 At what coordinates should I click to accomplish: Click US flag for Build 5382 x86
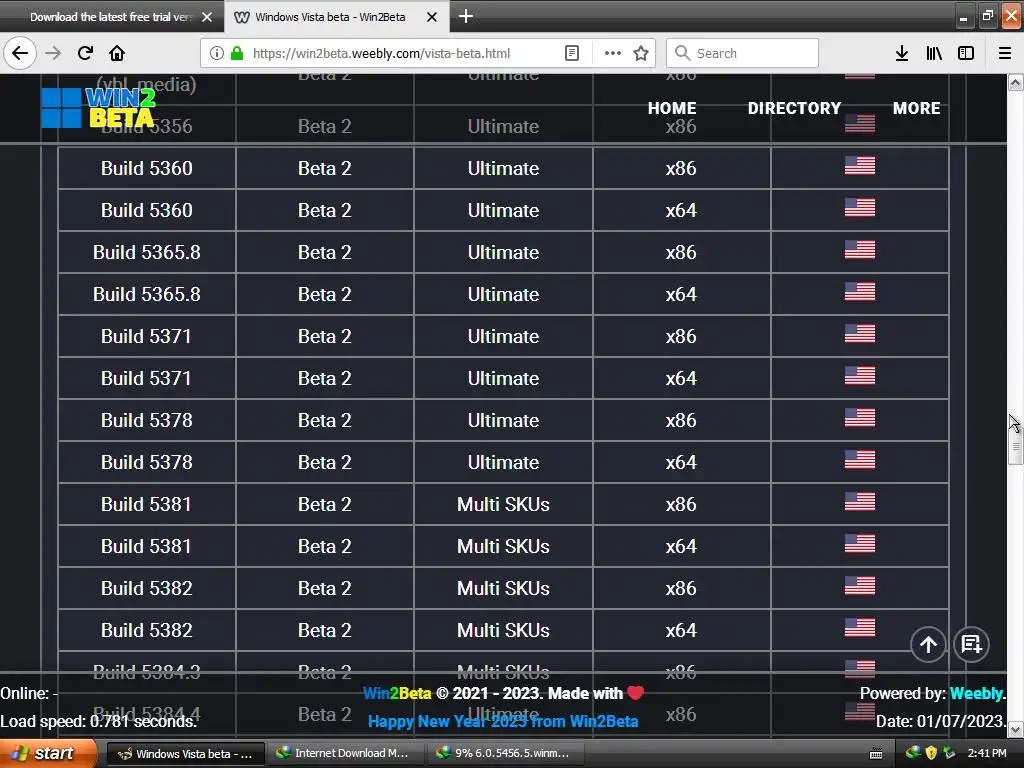859,586
